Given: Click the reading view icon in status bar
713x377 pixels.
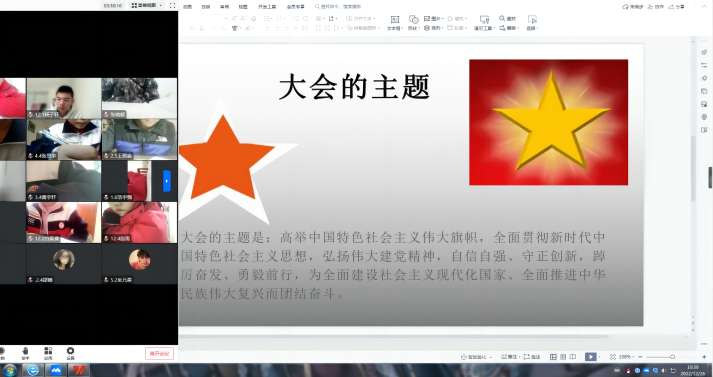Looking at the screenshot, I should point(573,357).
